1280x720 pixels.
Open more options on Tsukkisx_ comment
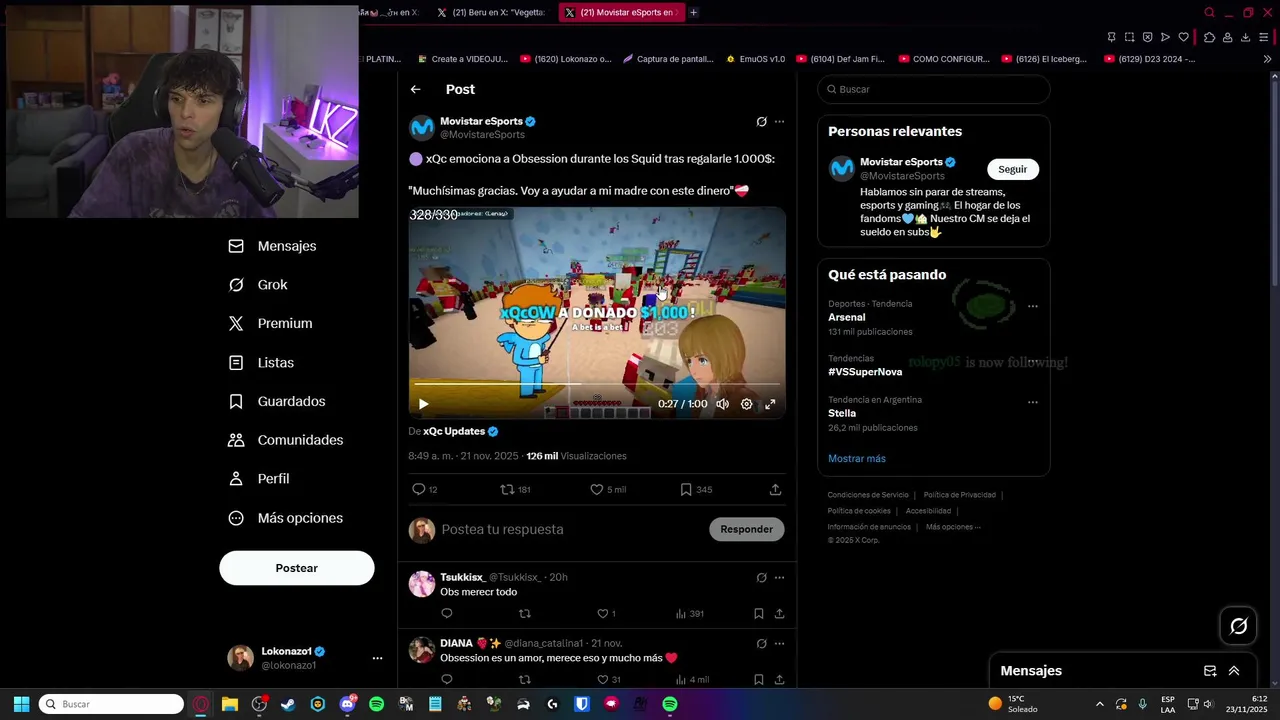point(779,578)
